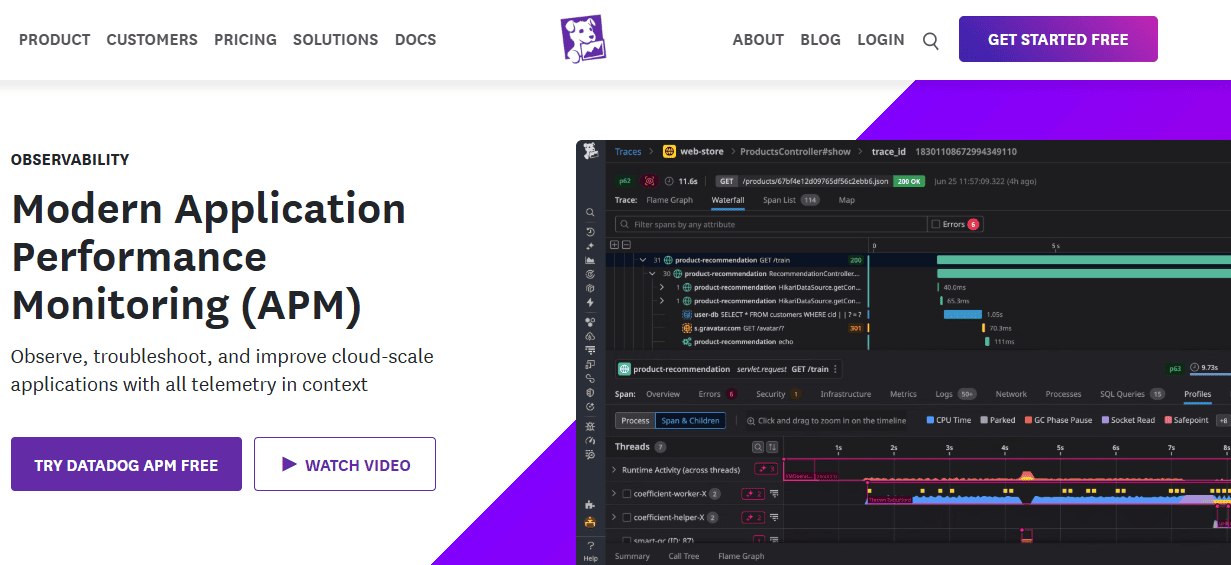Collapse the RecommendationController span row
Image resolution: width=1231 pixels, height=565 pixels.
[x=652, y=273]
